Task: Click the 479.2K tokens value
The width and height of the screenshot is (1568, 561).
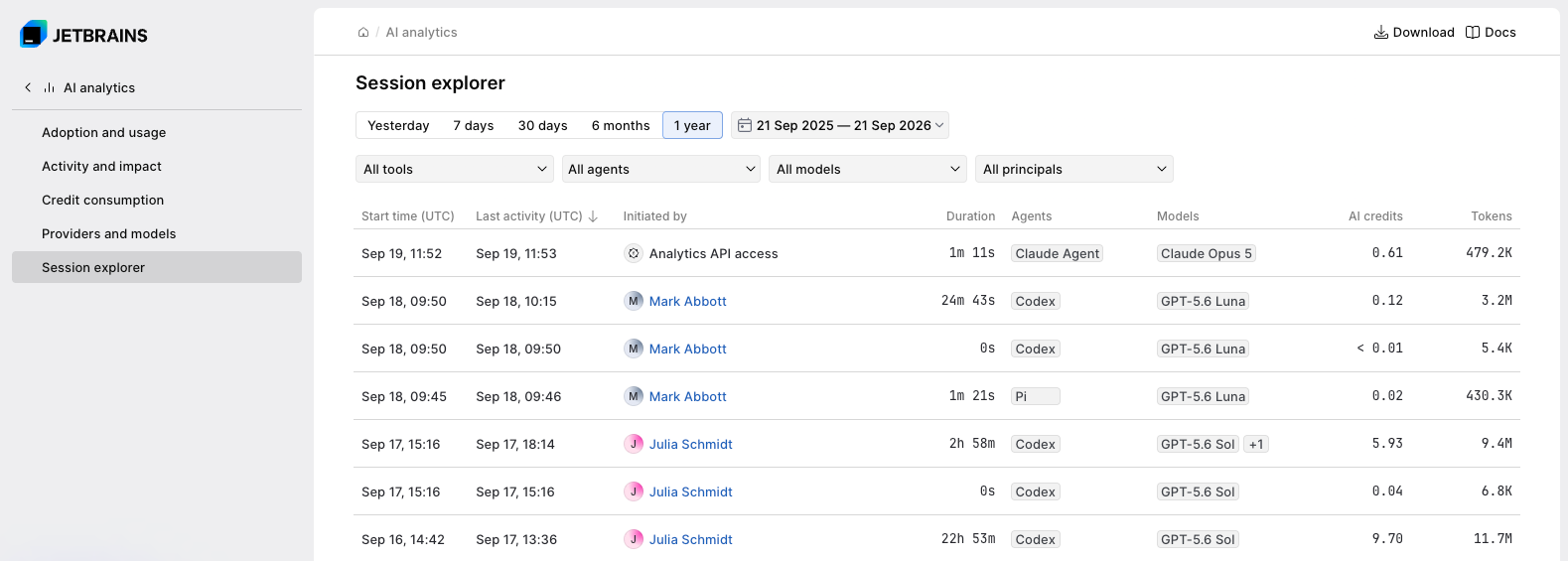Action: tap(1489, 253)
